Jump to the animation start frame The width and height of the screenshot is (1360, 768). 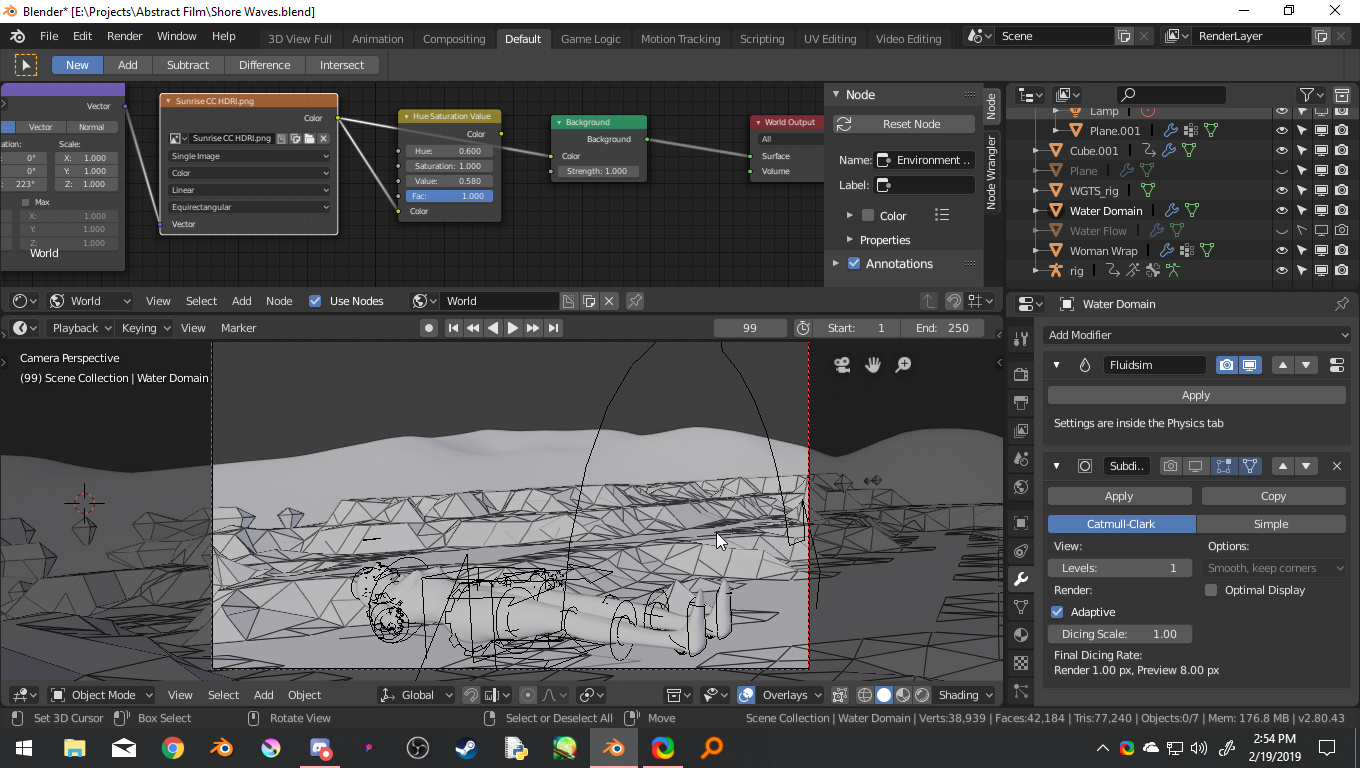(453, 328)
